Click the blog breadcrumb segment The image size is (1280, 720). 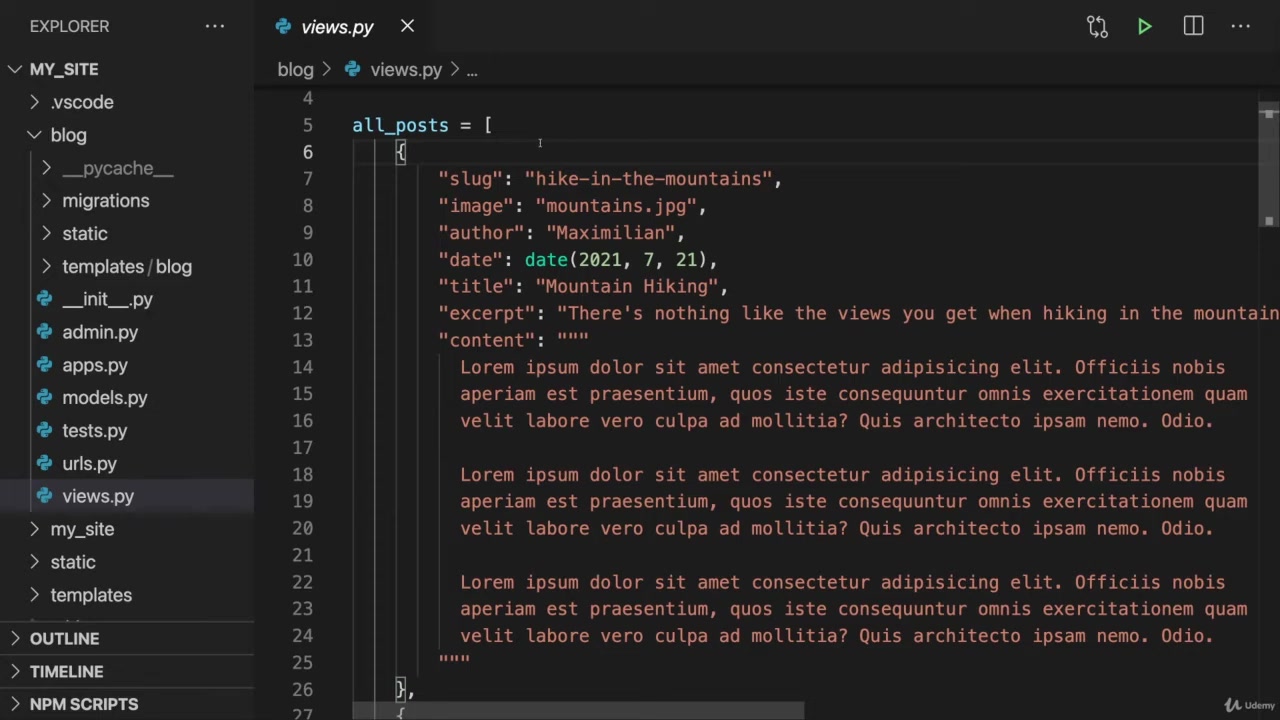[295, 70]
